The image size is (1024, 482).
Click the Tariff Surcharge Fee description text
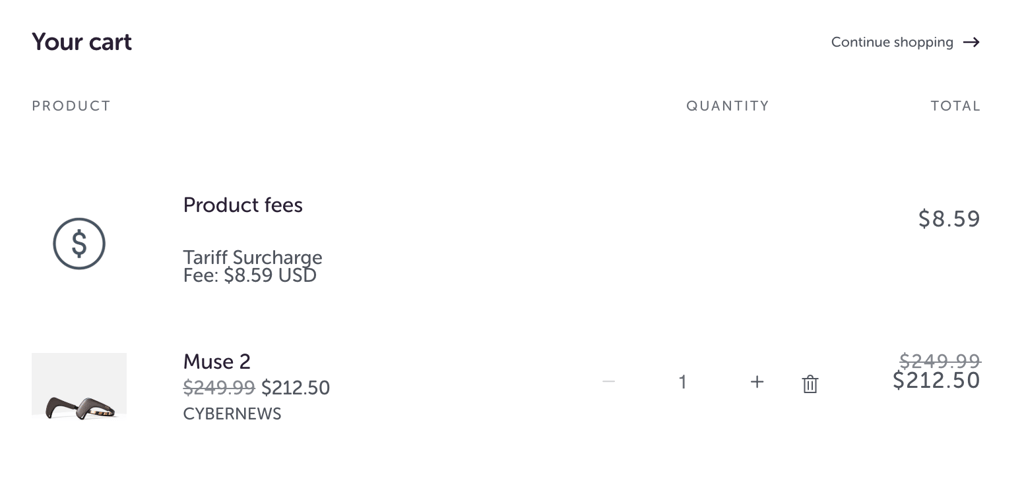pyautogui.click(x=253, y=266)
